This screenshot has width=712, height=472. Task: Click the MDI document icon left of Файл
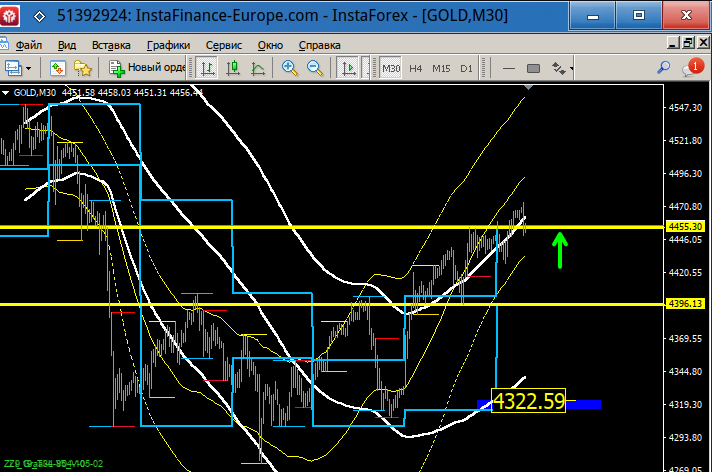point(4,44)
